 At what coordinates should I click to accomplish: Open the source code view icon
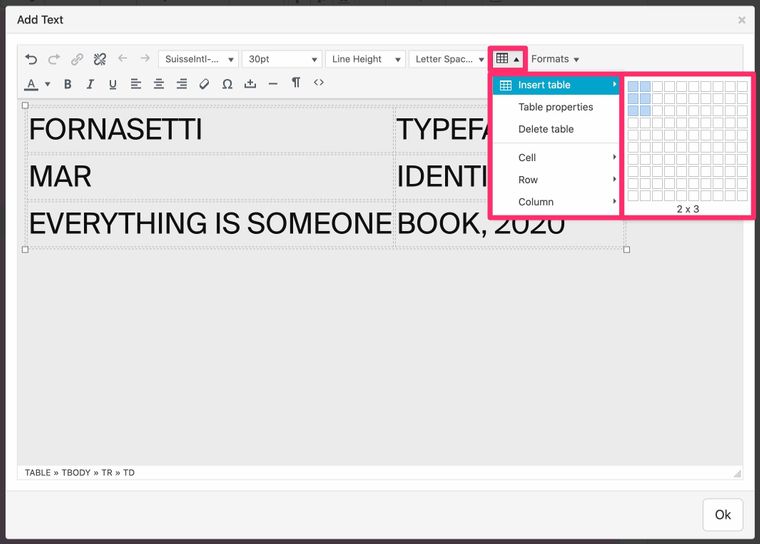(318, 83)
